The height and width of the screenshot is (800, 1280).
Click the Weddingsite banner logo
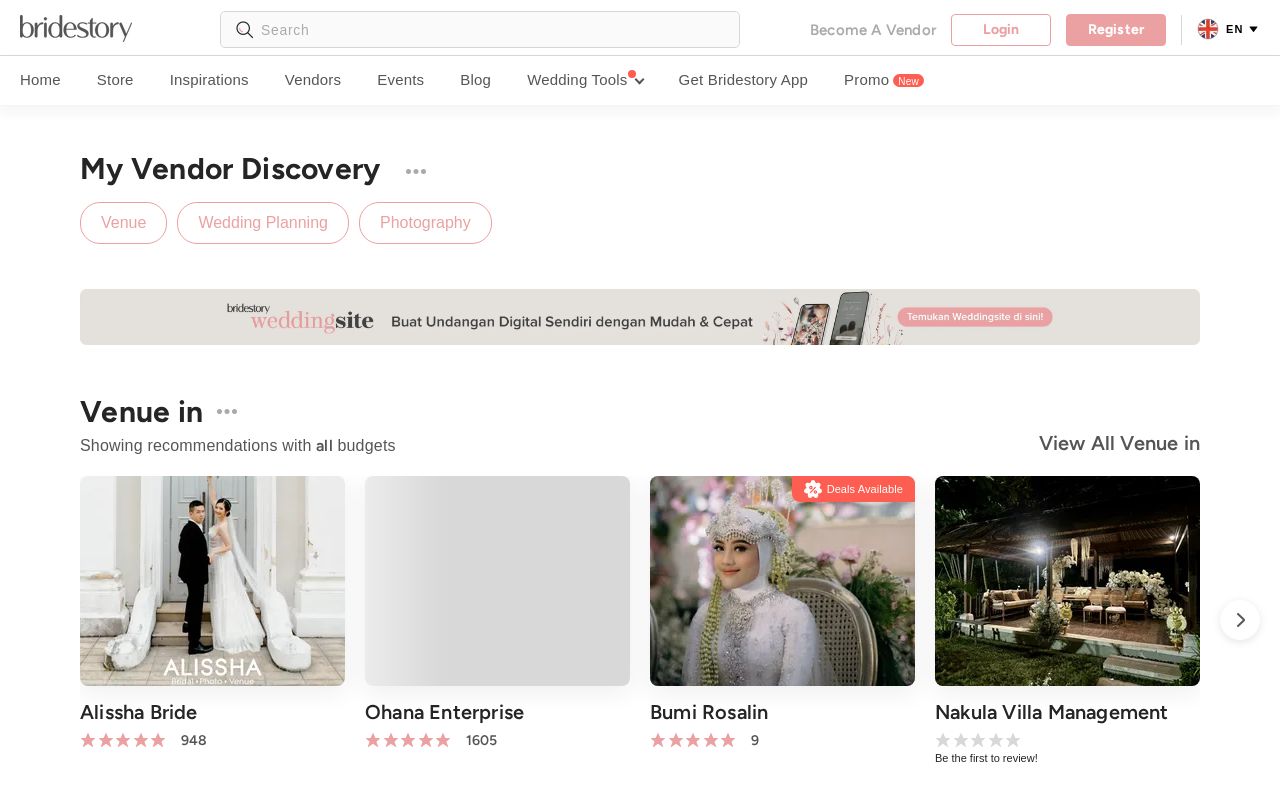coord(300,317)
